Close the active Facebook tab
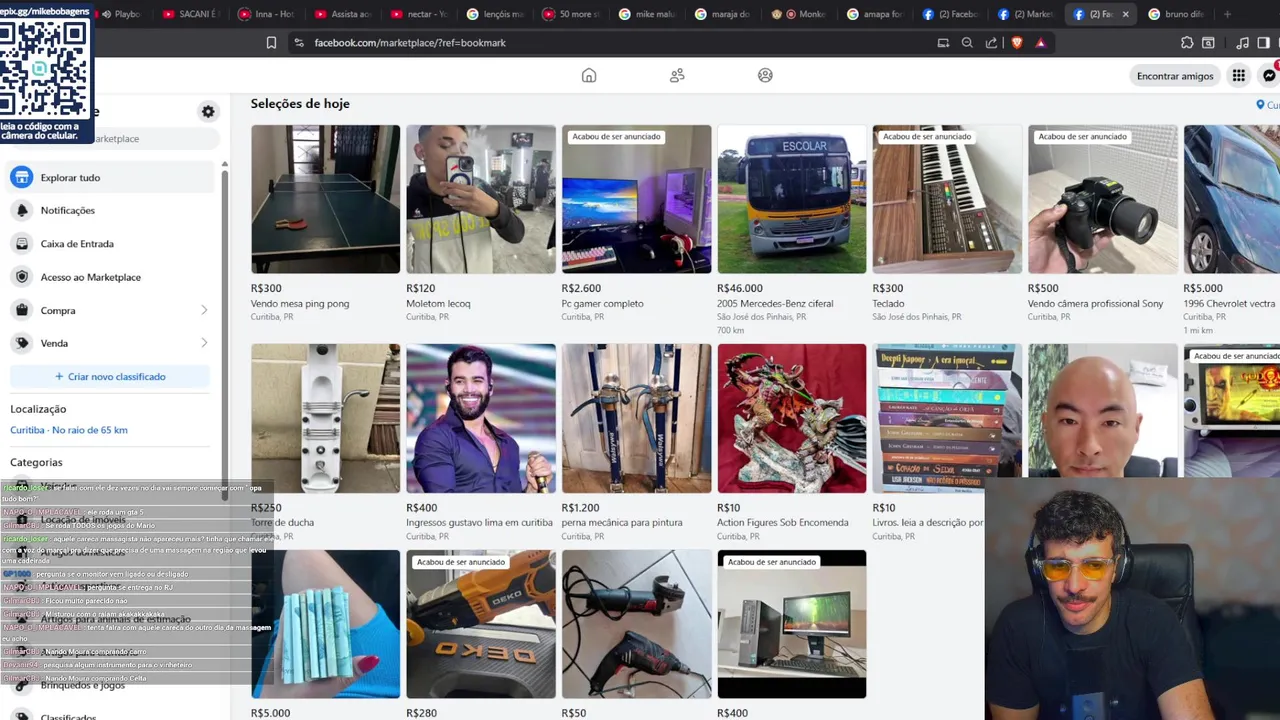This screenshot has height=720, width=1280. click(1125, 14)
